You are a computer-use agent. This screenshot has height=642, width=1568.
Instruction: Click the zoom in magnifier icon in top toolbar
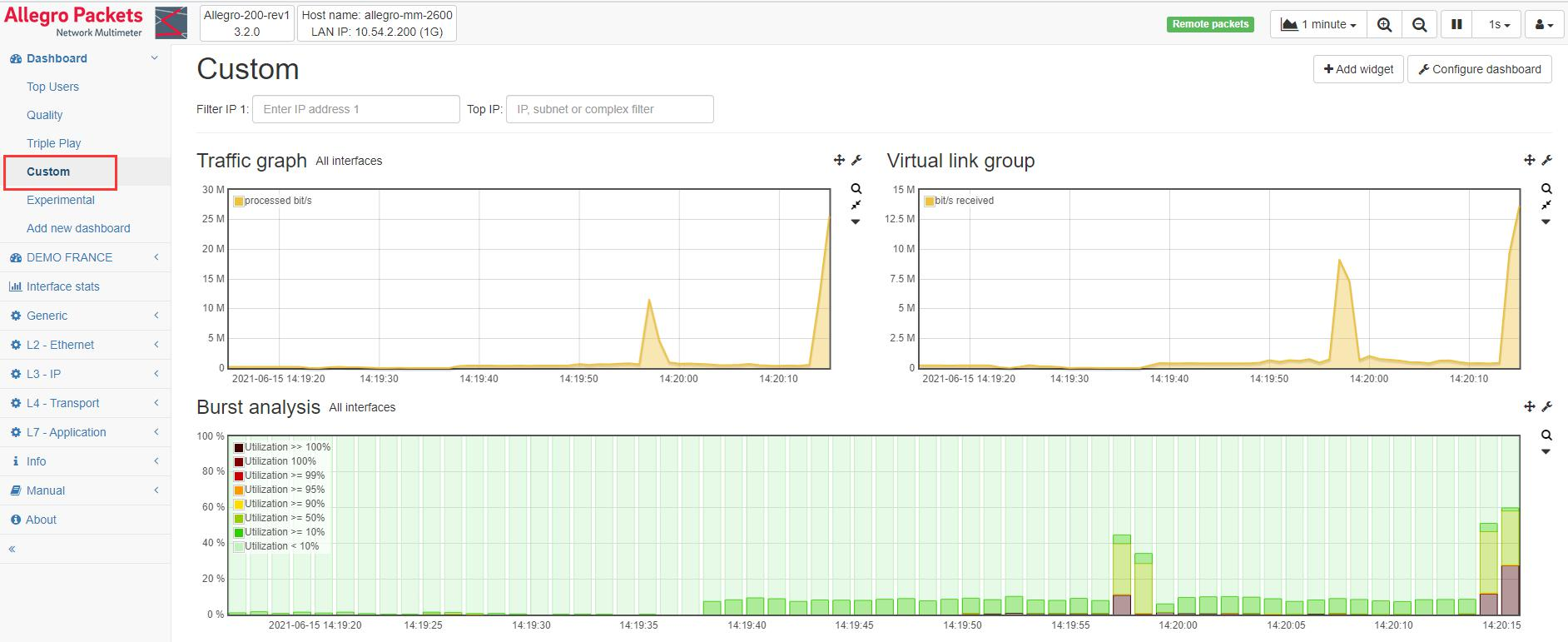pos(1384,25)
